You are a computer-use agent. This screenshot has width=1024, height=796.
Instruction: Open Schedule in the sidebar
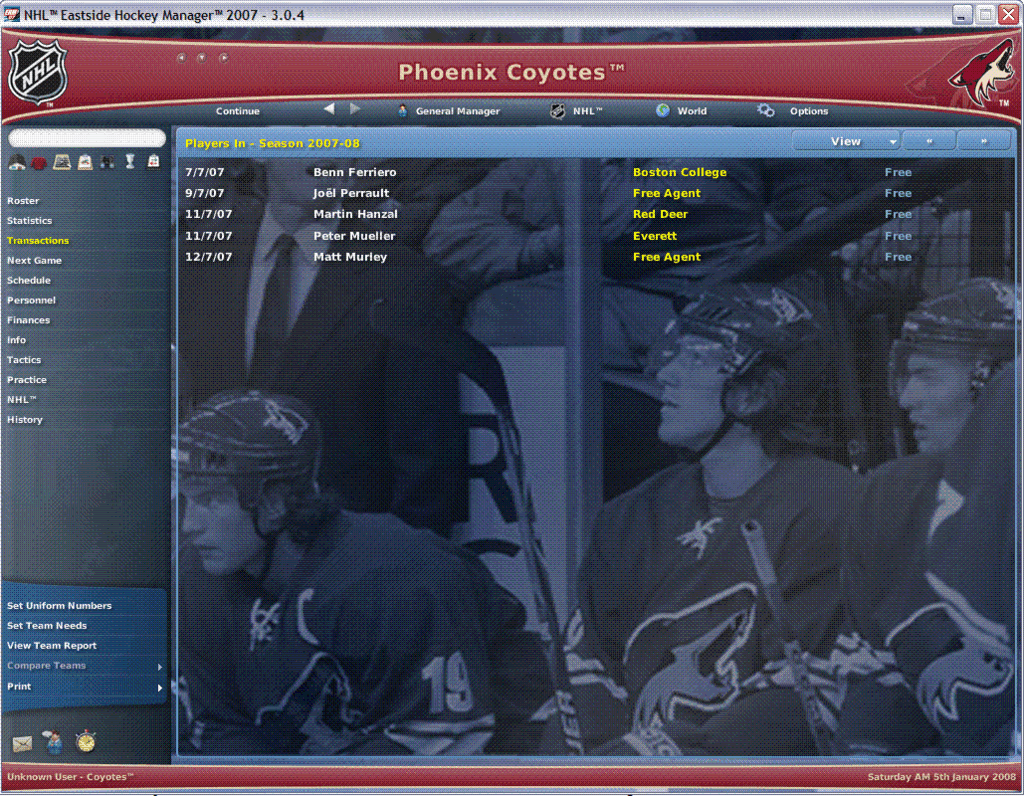(x=29, y=280)
